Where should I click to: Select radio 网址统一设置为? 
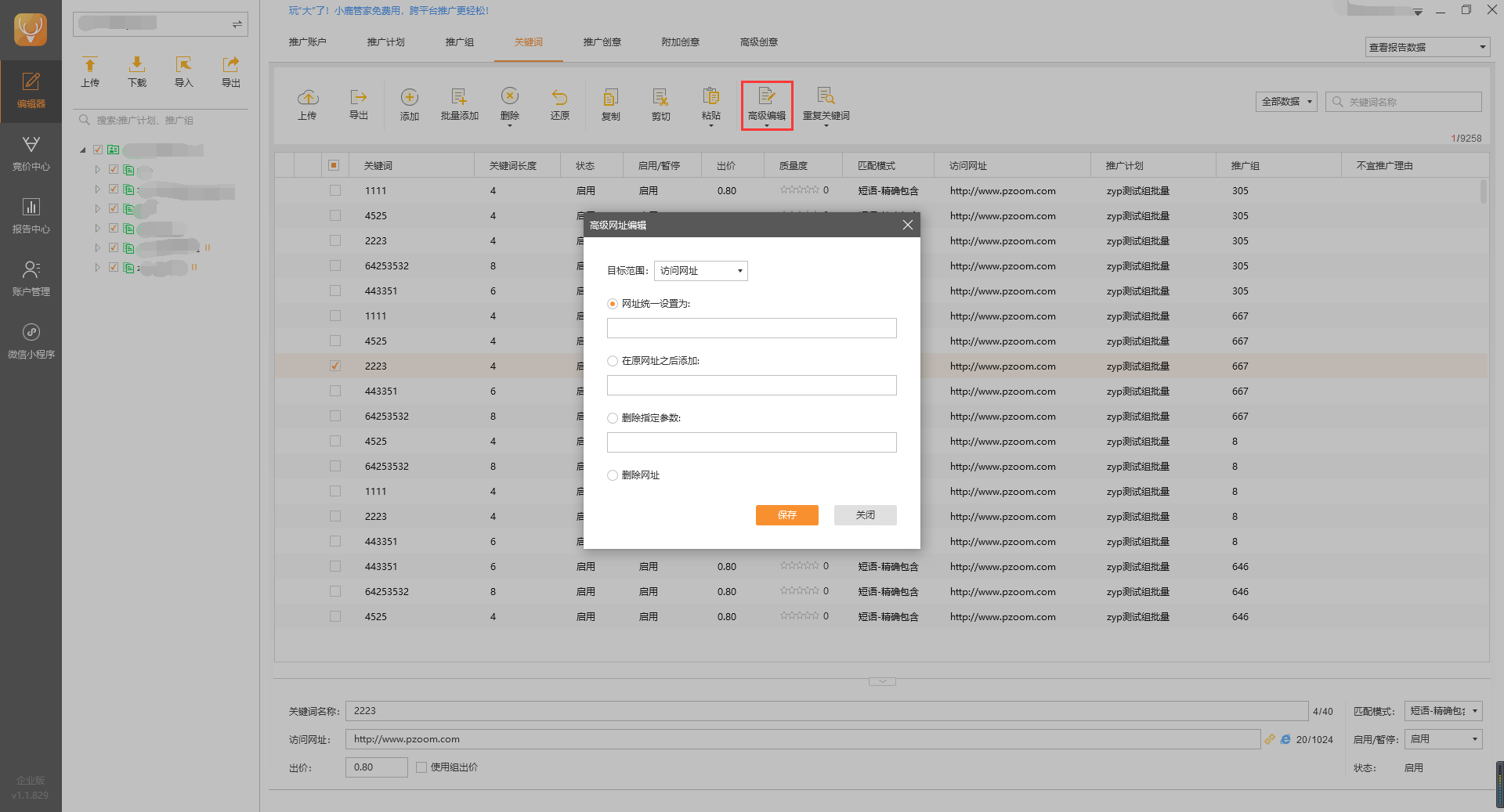pyautogui.click(x=613, y=304)
